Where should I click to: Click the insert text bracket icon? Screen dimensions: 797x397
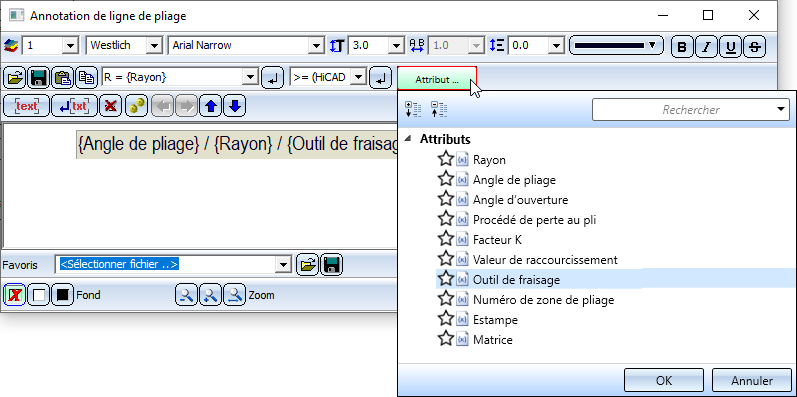[26, 106]
